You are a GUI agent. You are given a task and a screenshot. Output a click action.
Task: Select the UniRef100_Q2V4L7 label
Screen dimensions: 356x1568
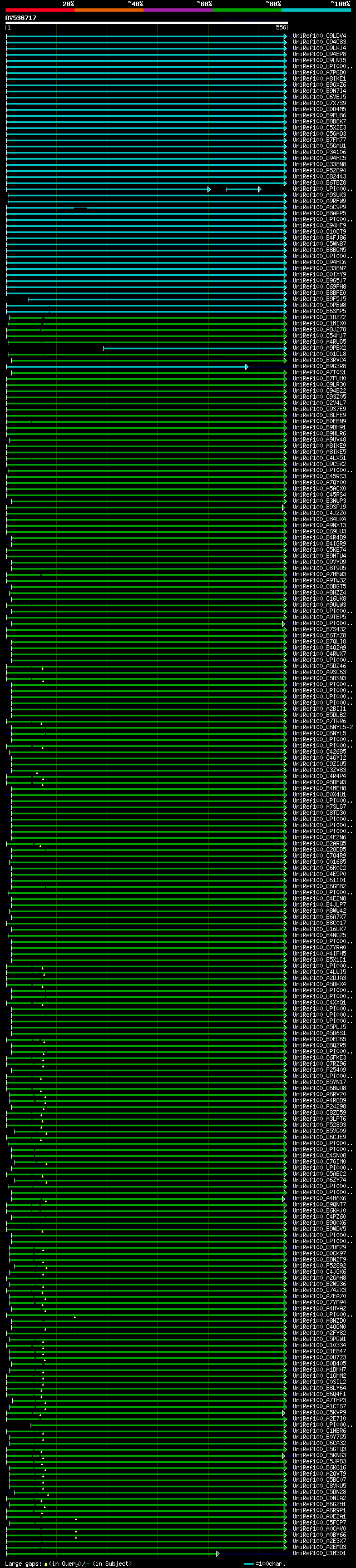[319, 403]
